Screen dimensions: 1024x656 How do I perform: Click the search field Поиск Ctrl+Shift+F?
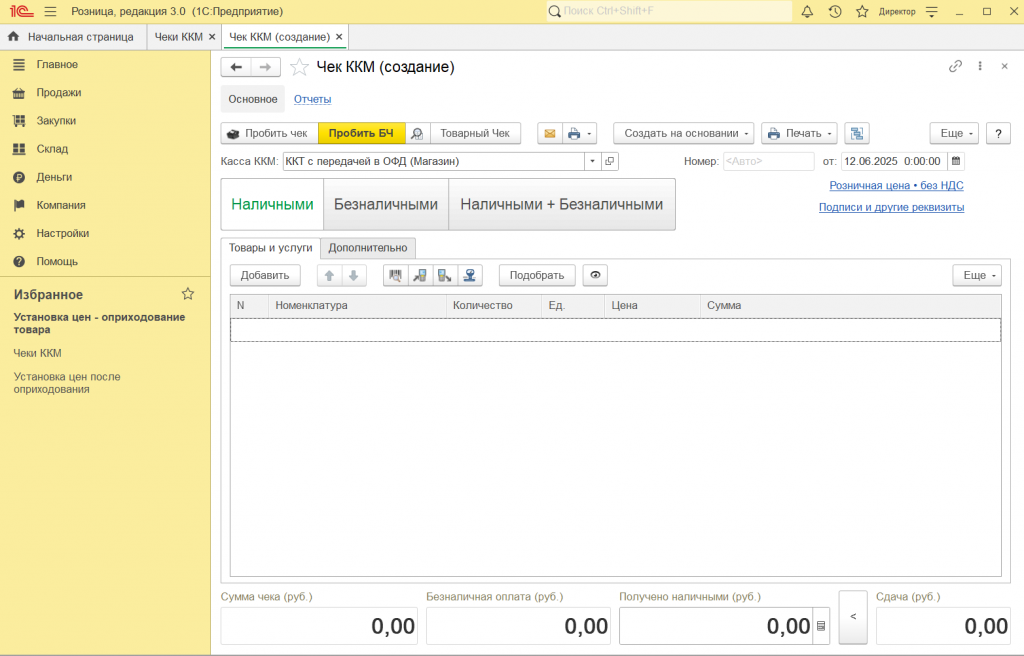click(669, 11)
